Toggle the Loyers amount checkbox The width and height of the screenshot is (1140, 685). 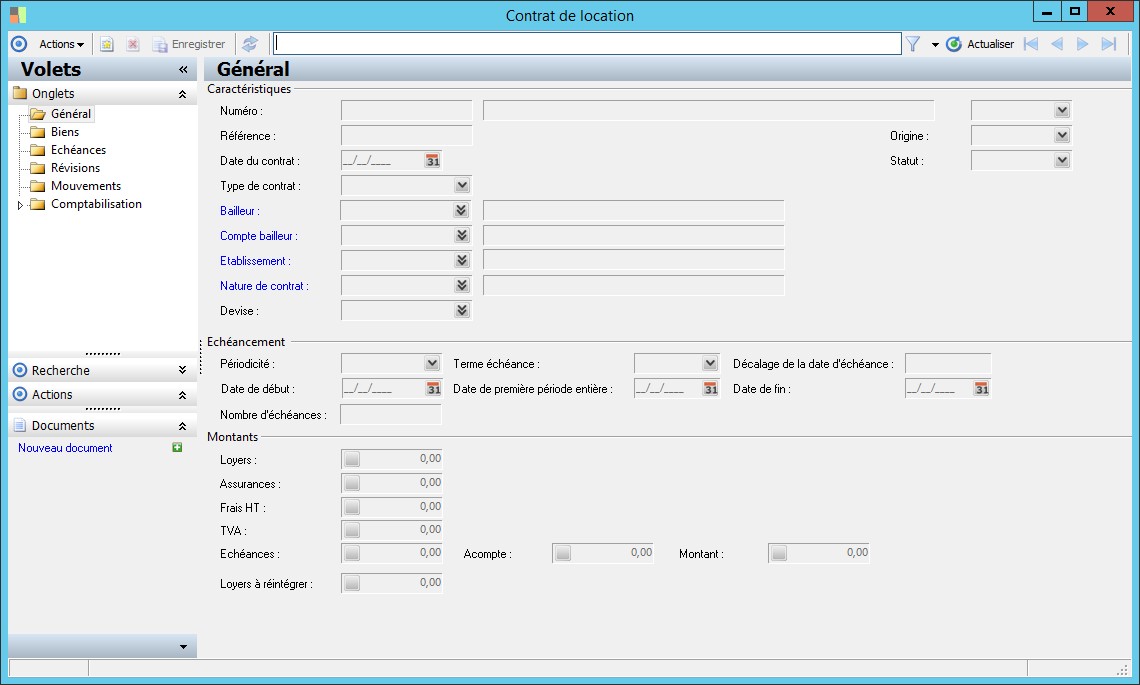pos(352,460)
